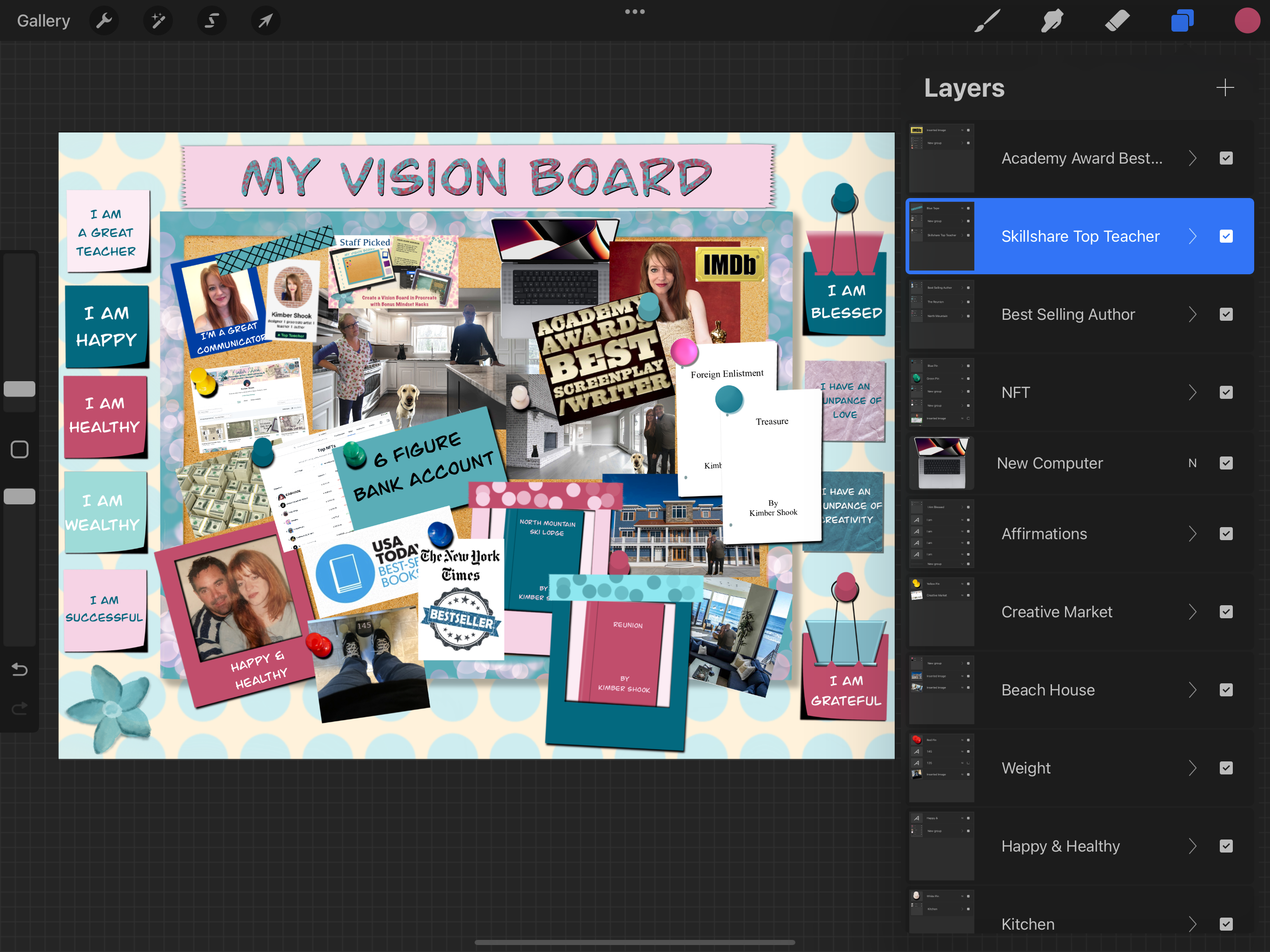Select the NFT group thumbnail

tap(942, 392)
